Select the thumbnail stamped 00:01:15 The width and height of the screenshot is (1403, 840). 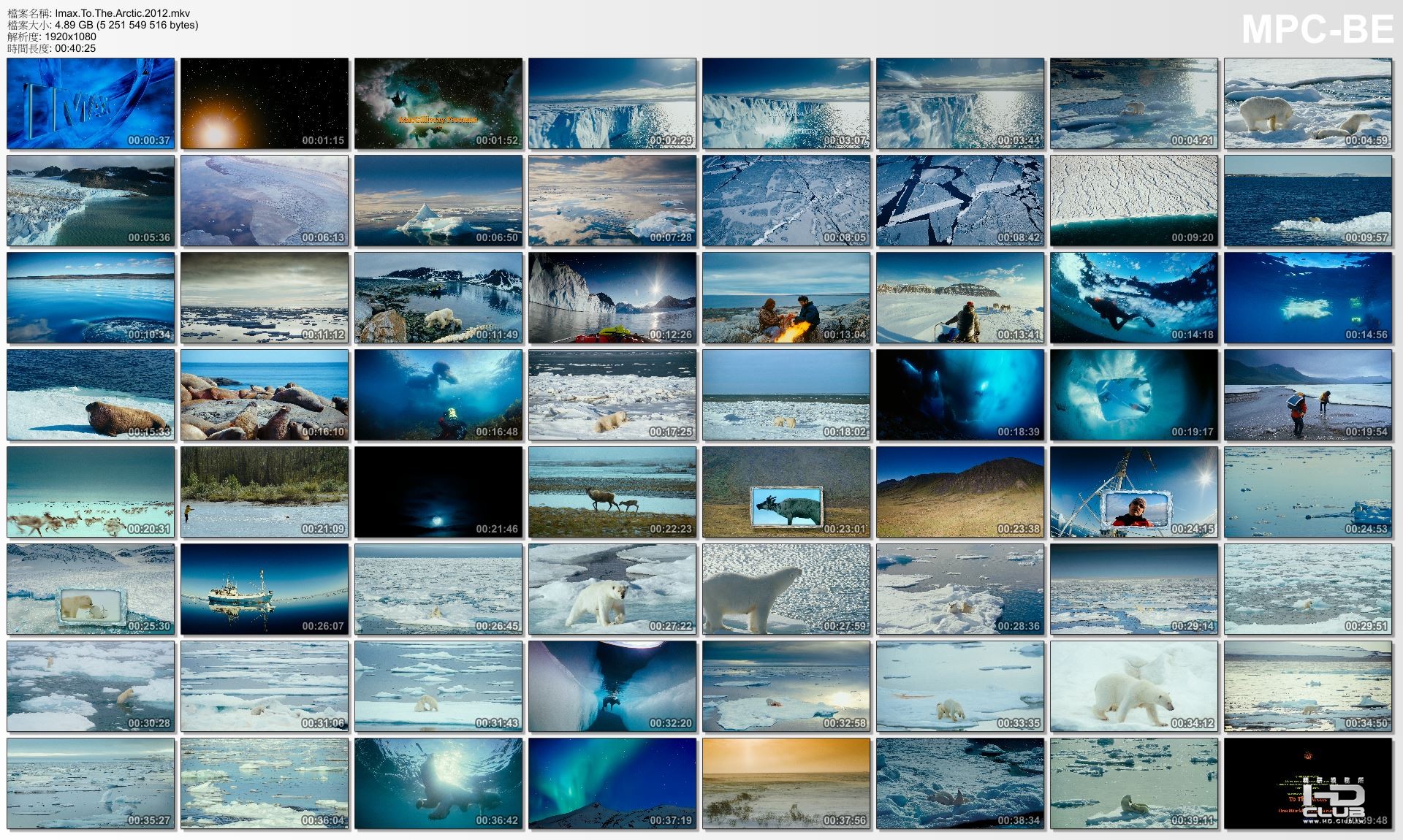coord(265,104)
